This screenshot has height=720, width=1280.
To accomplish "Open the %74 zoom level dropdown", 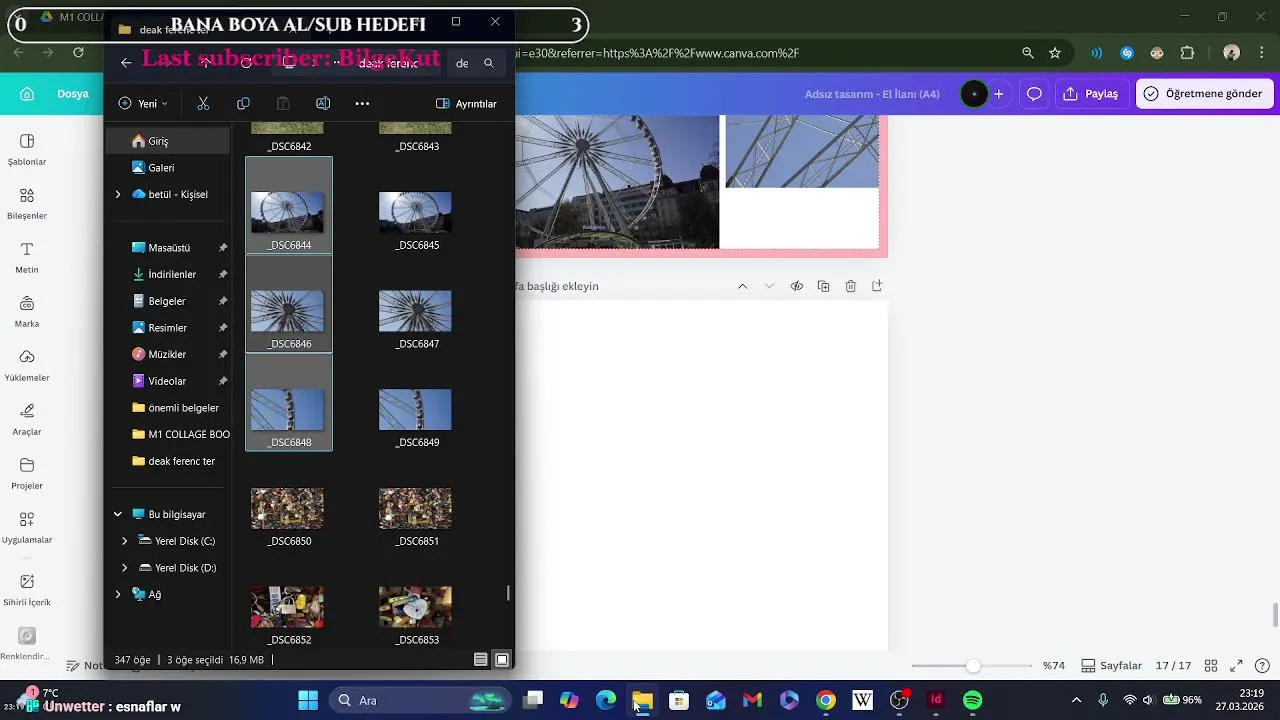I will pyautogui.click(x=1053, y=666).
